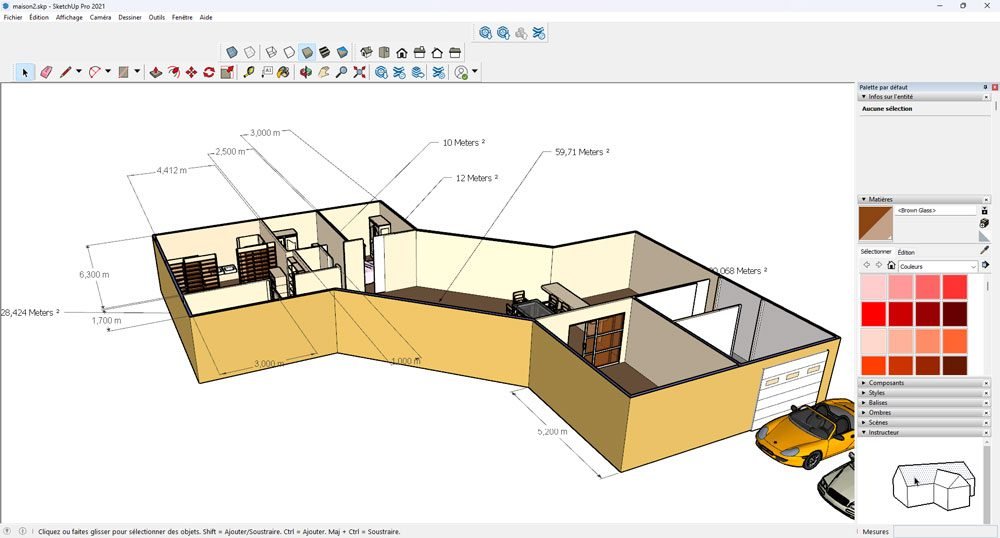
Task: Open the Dessiner menu
Action: 130,17
